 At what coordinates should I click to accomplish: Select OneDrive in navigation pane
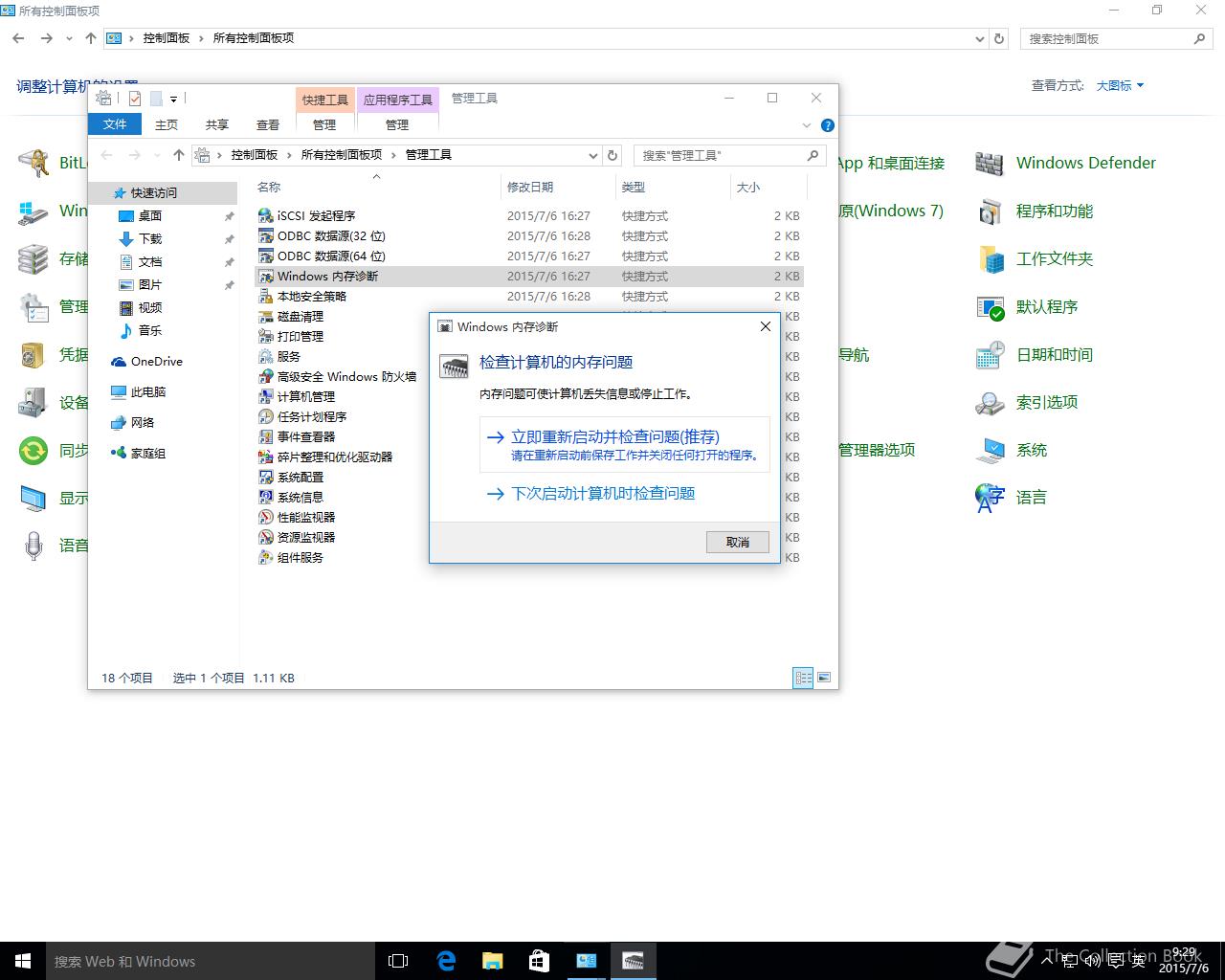tap(146, 361)
